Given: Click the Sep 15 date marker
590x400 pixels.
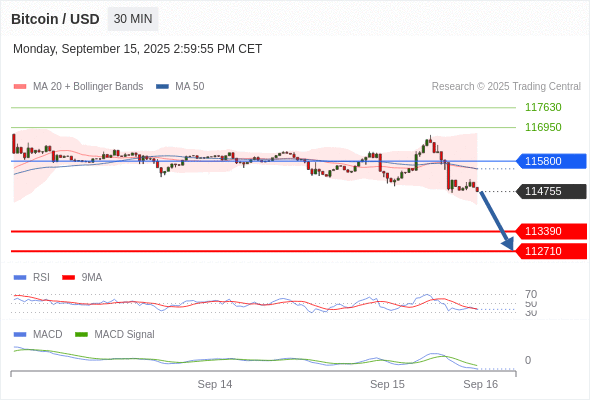Looking at the screenshot, I should click(x=387, y=384).
